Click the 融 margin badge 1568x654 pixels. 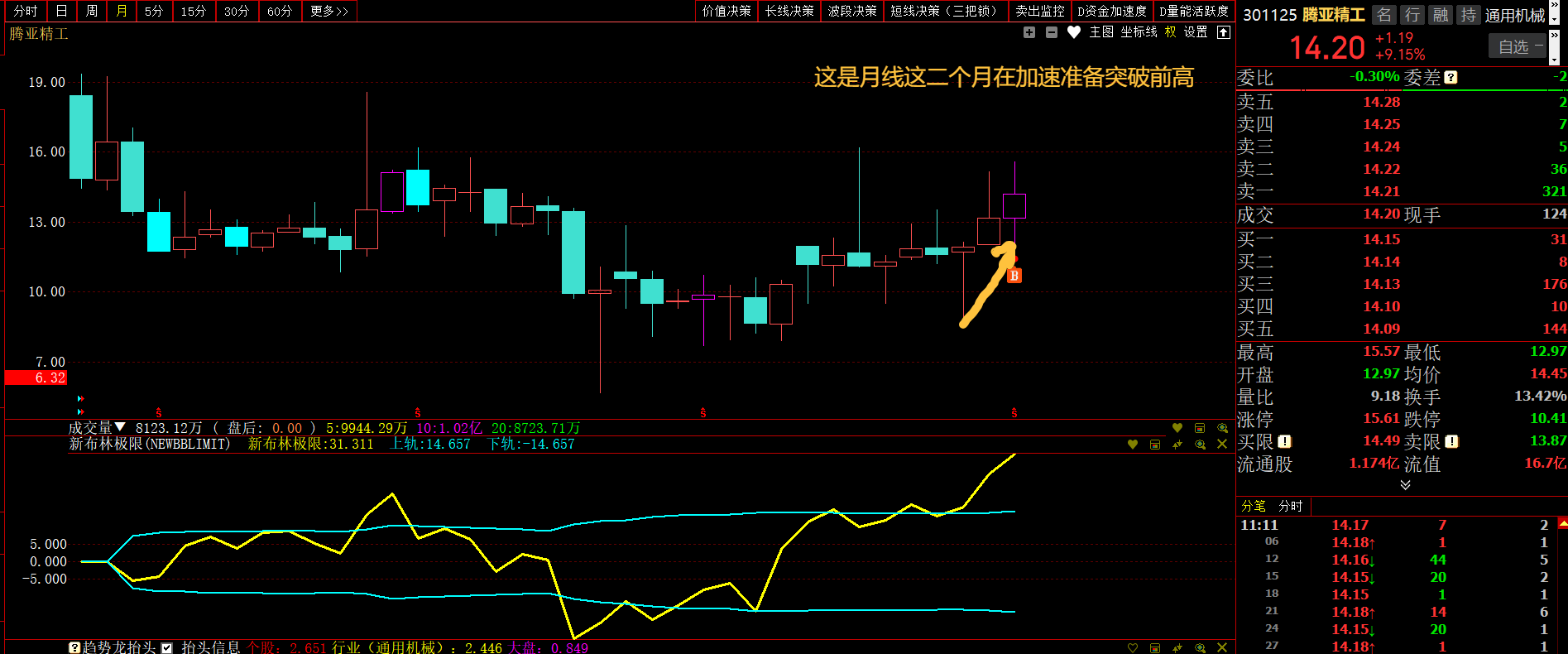click(1441, 15)
